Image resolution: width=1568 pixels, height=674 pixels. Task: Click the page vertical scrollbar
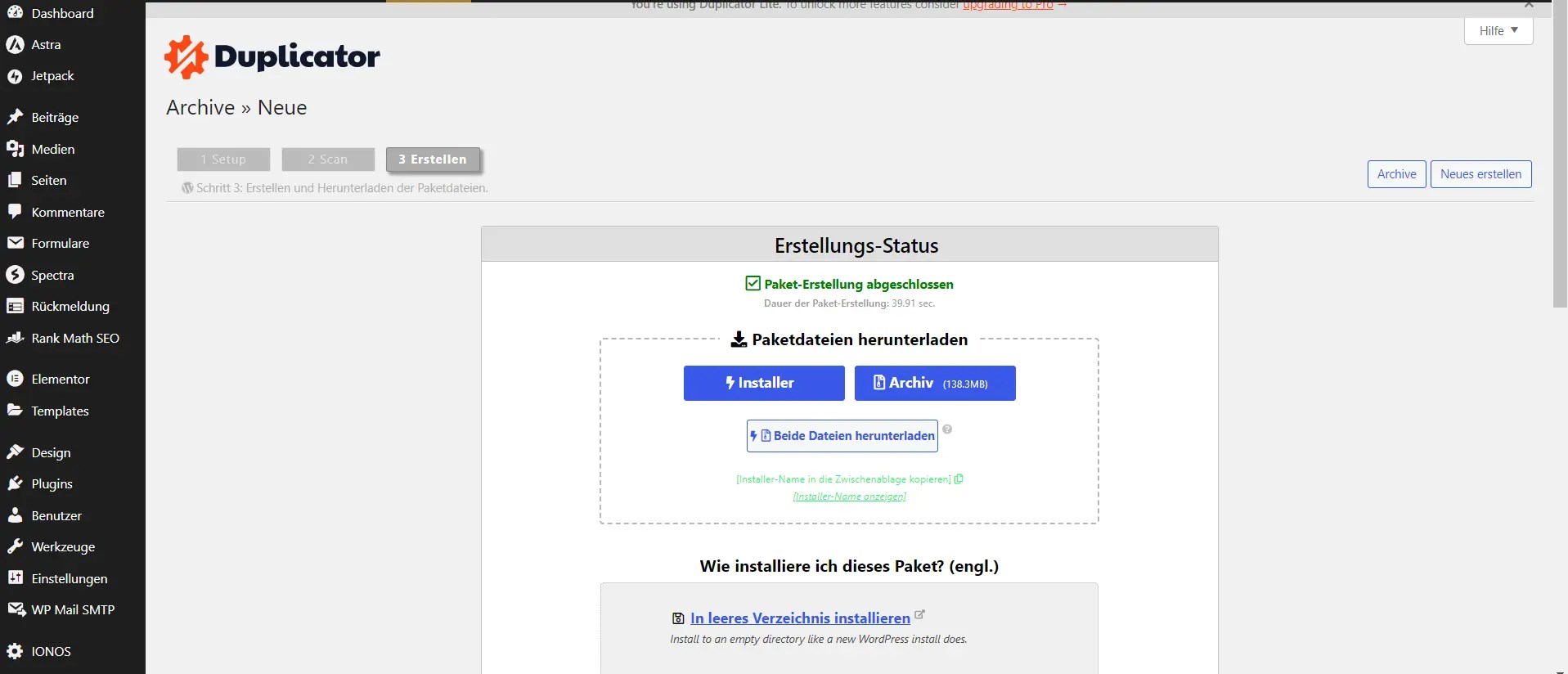1560,155
